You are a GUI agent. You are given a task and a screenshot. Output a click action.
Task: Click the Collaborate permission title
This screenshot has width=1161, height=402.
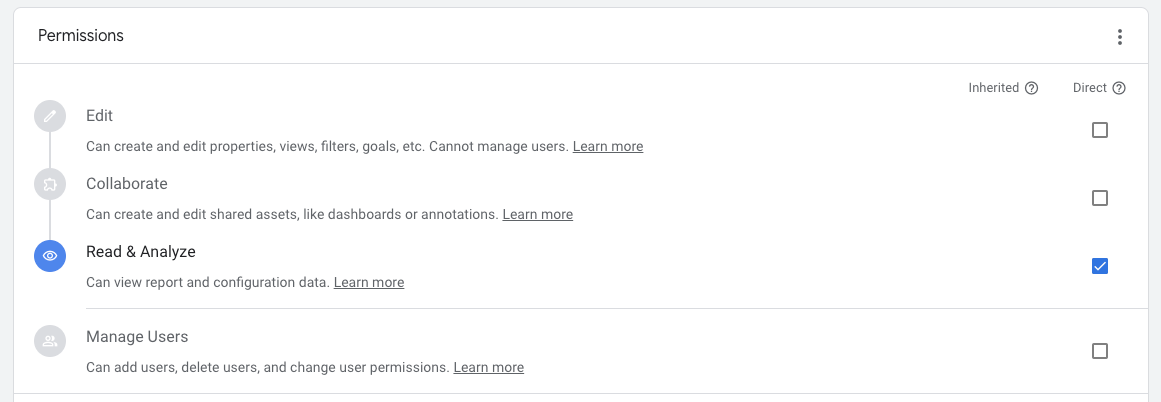(x=127, y=184)
